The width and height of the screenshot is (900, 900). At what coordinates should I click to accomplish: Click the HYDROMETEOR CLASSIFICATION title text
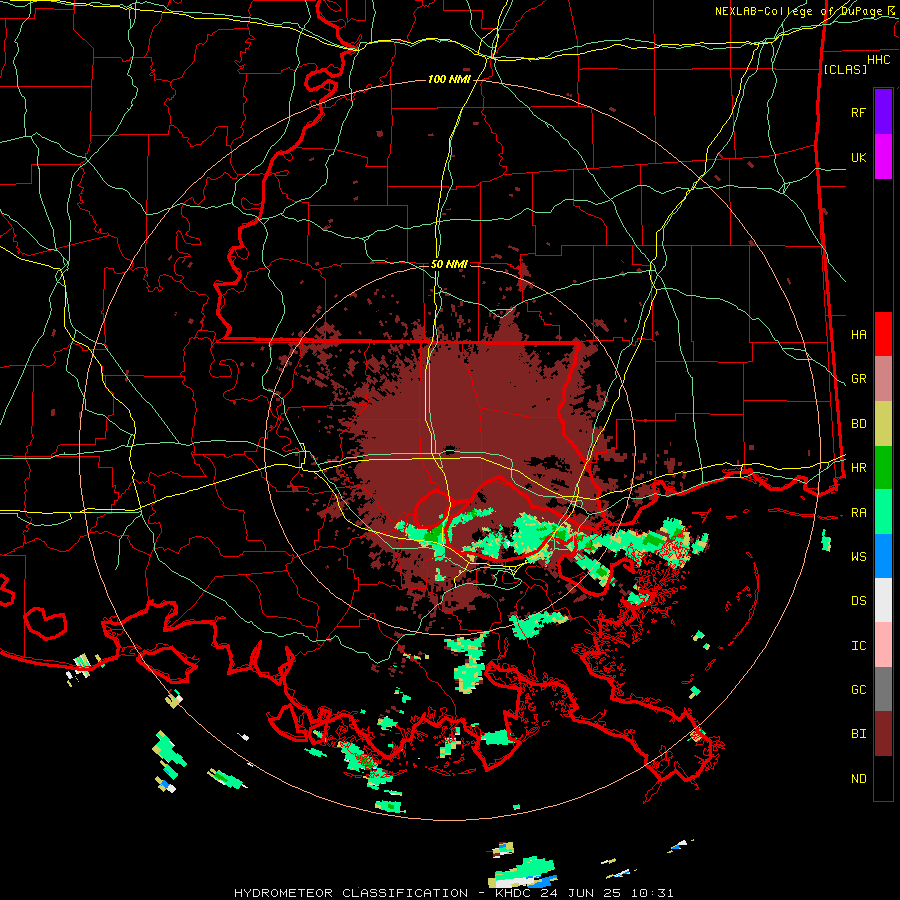click(351, 893)
